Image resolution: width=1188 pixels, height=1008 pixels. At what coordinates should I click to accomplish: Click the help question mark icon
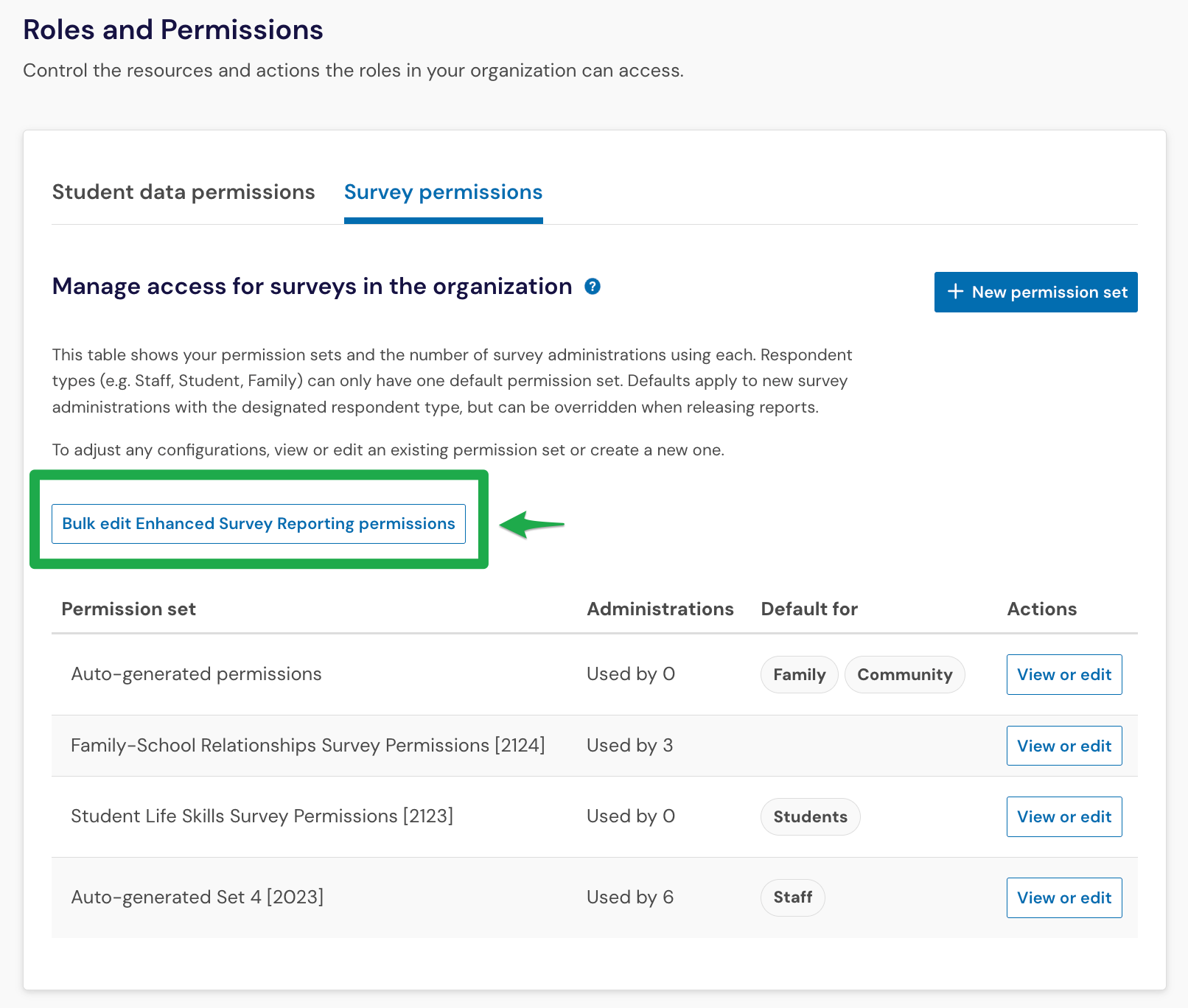[593, 287]
